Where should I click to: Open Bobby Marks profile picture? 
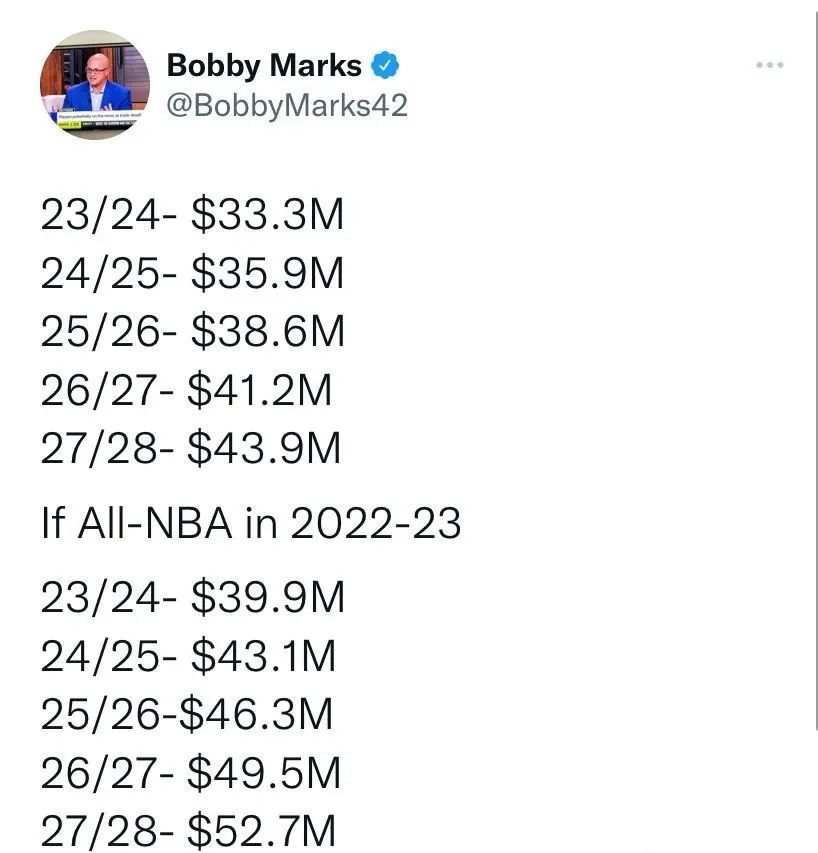[95, 85]
